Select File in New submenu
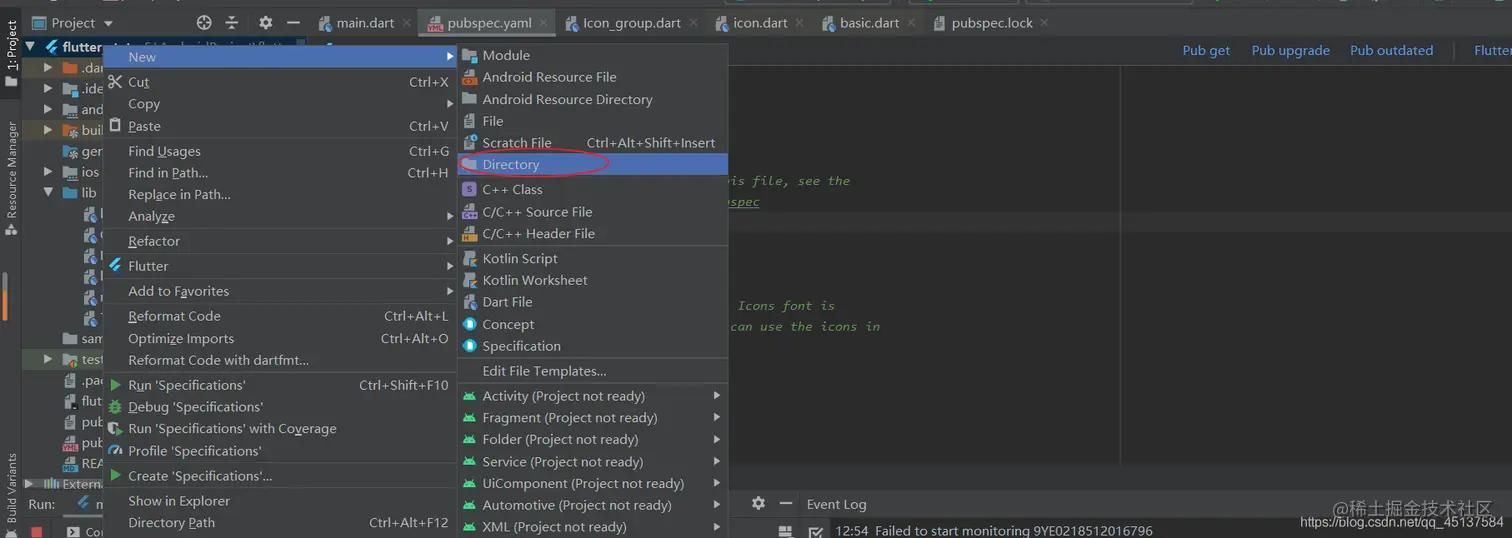The image size is (1512, 538). (593, 121)
